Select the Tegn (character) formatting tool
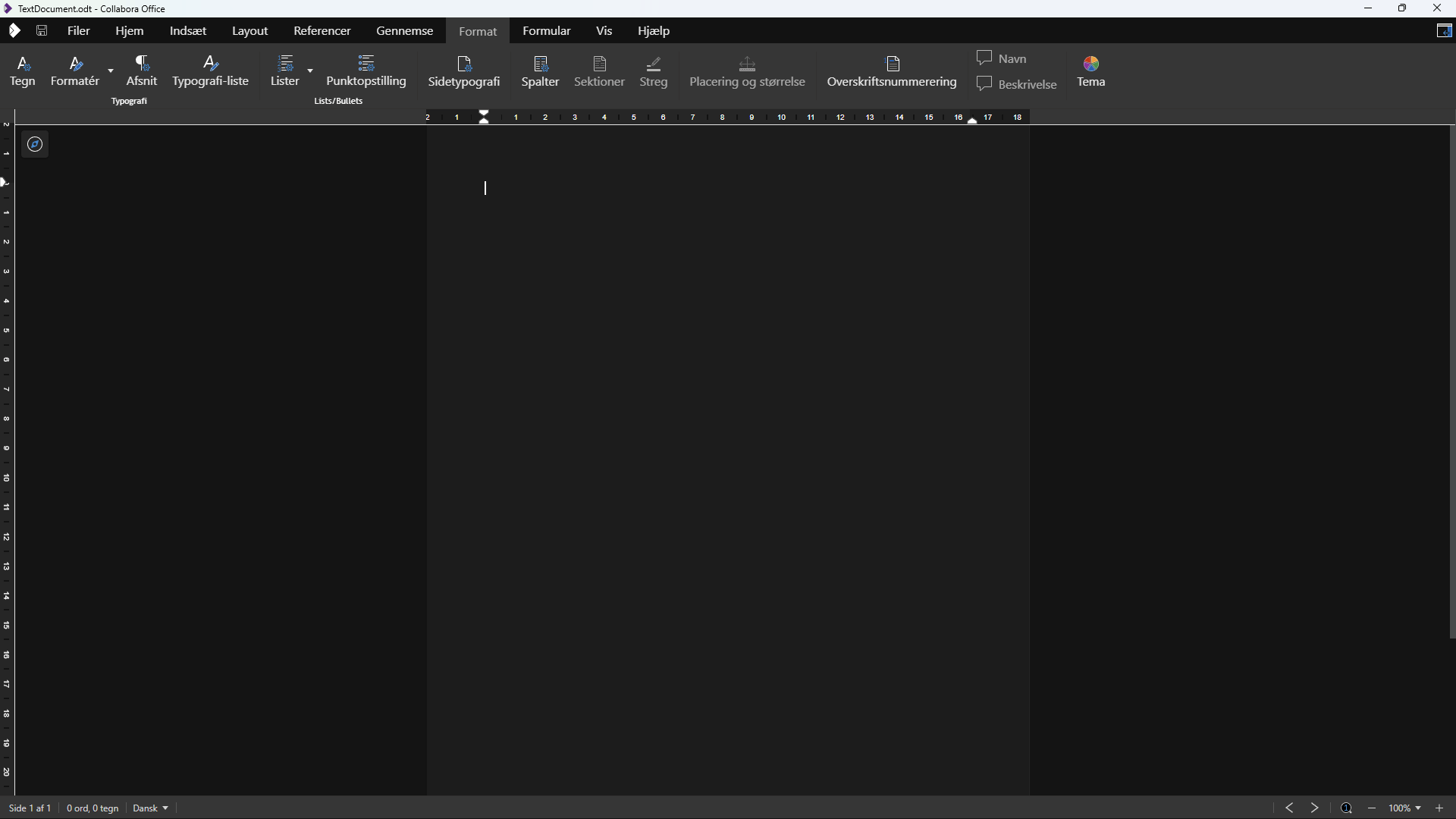Viewport: 1456px width, 819px height. point(23,71)
